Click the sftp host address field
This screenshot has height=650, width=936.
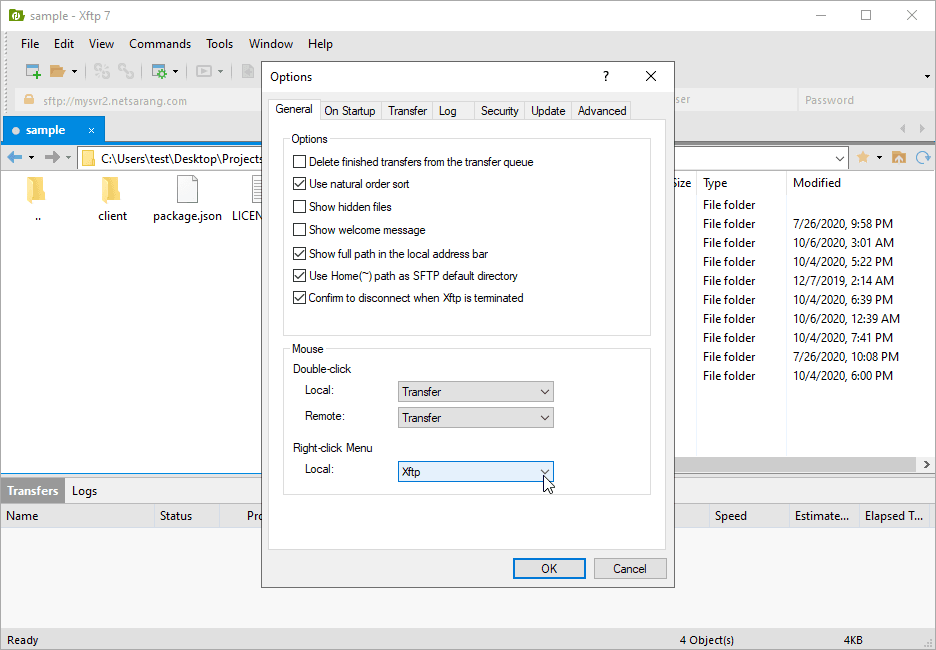(138, 100)
